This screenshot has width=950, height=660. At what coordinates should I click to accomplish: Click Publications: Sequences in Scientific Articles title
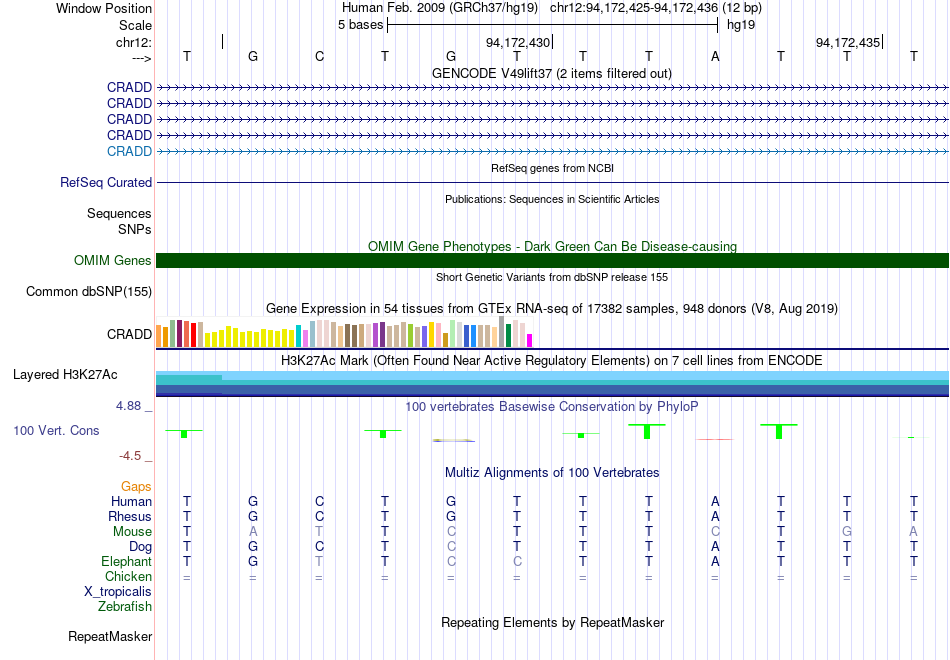click(x=552, y=199)
